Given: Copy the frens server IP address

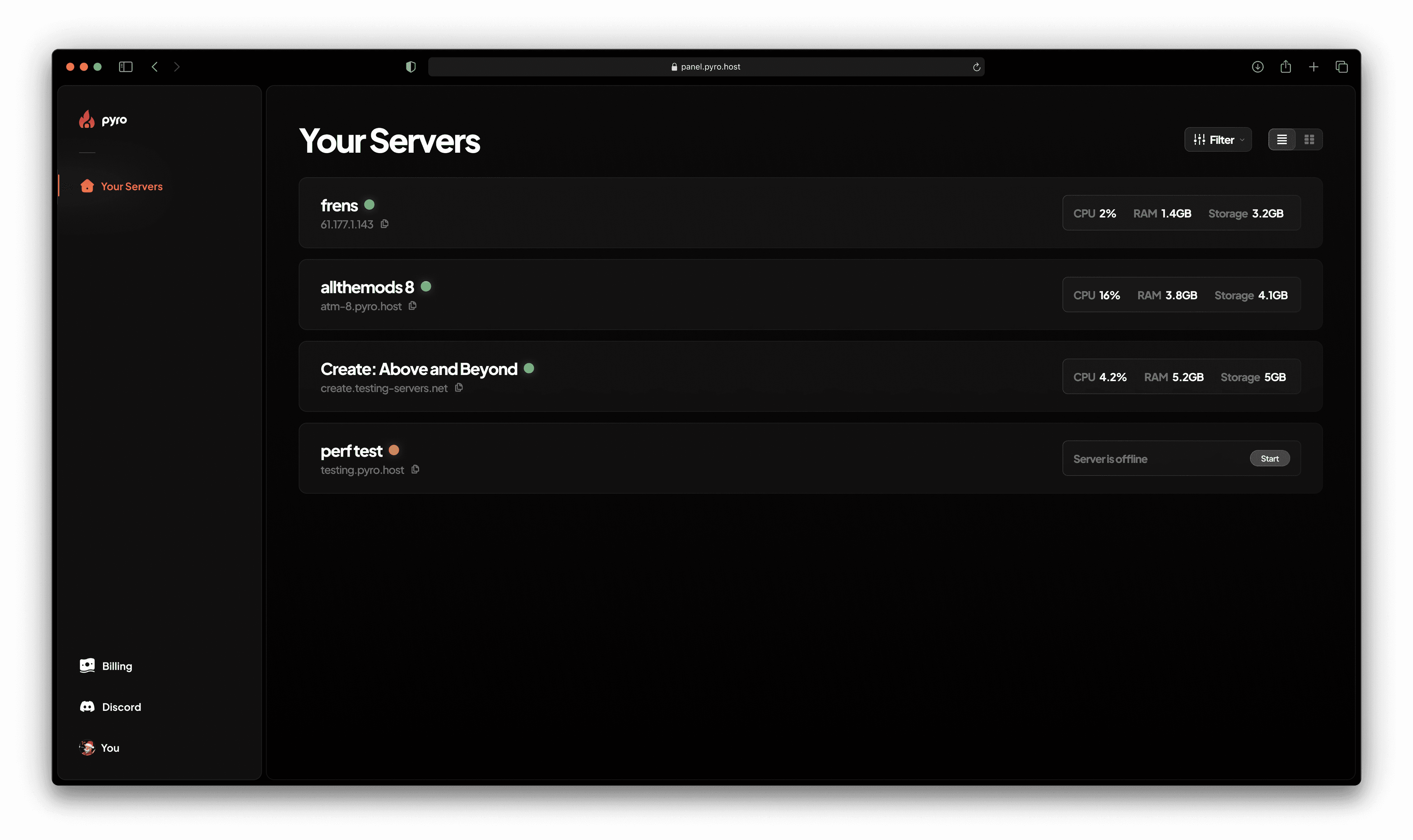Looking at the screenshot, I should tap(385, 224).
